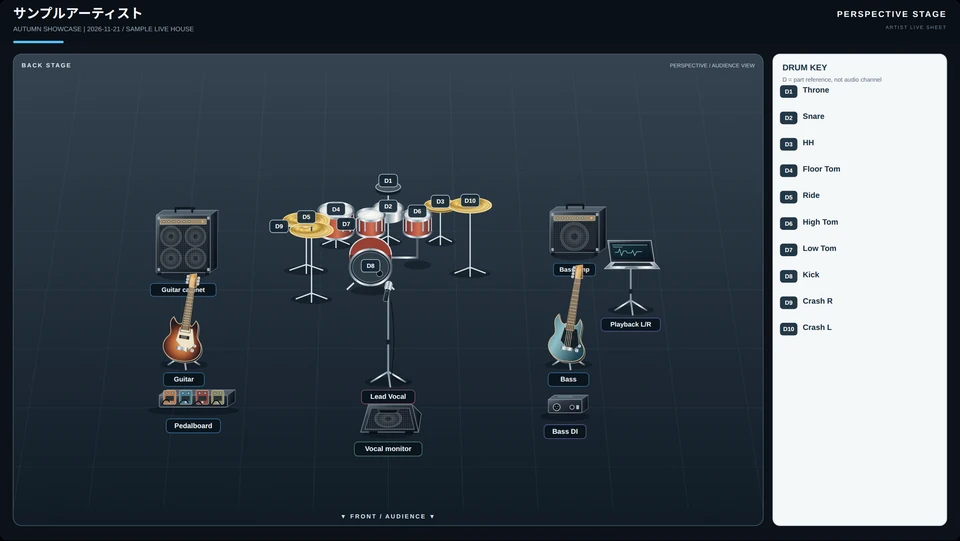The image size is (960, 541).
Task: Click the D10 badge in Drum Key
Action: pyautogui.click(x=789, y=329)
